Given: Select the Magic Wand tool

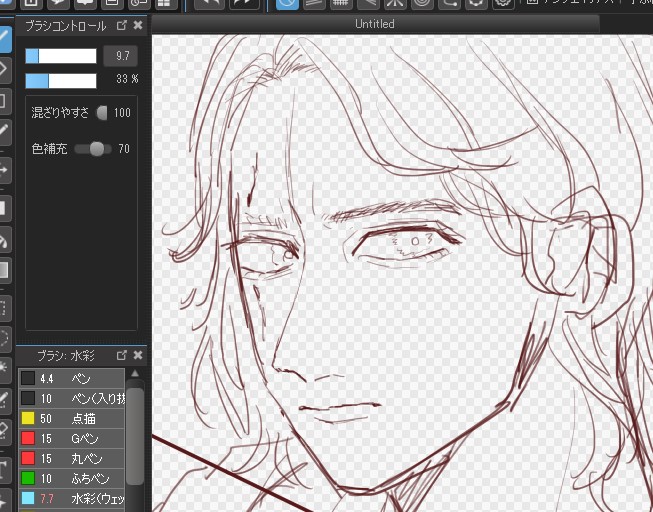Looking at the screenshot, I should tap(4, 368).
